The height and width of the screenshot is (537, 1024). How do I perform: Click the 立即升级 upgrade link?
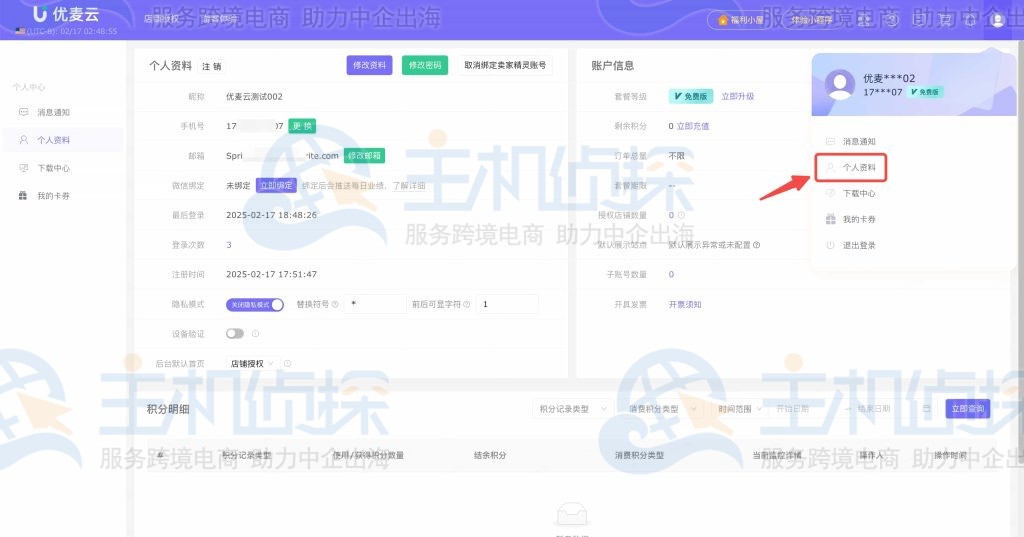point(737,96)
